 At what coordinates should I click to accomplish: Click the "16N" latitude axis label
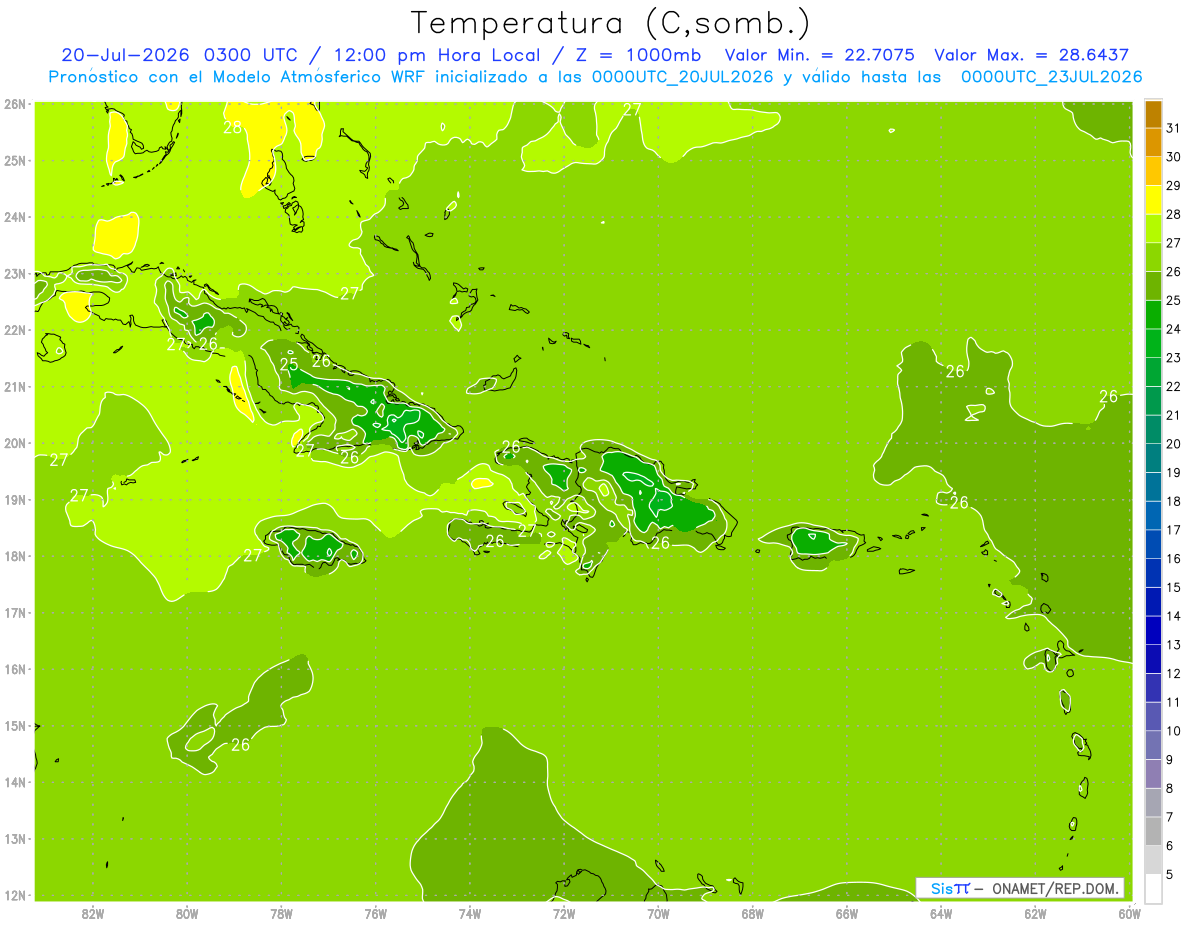(x=14, y=669)
